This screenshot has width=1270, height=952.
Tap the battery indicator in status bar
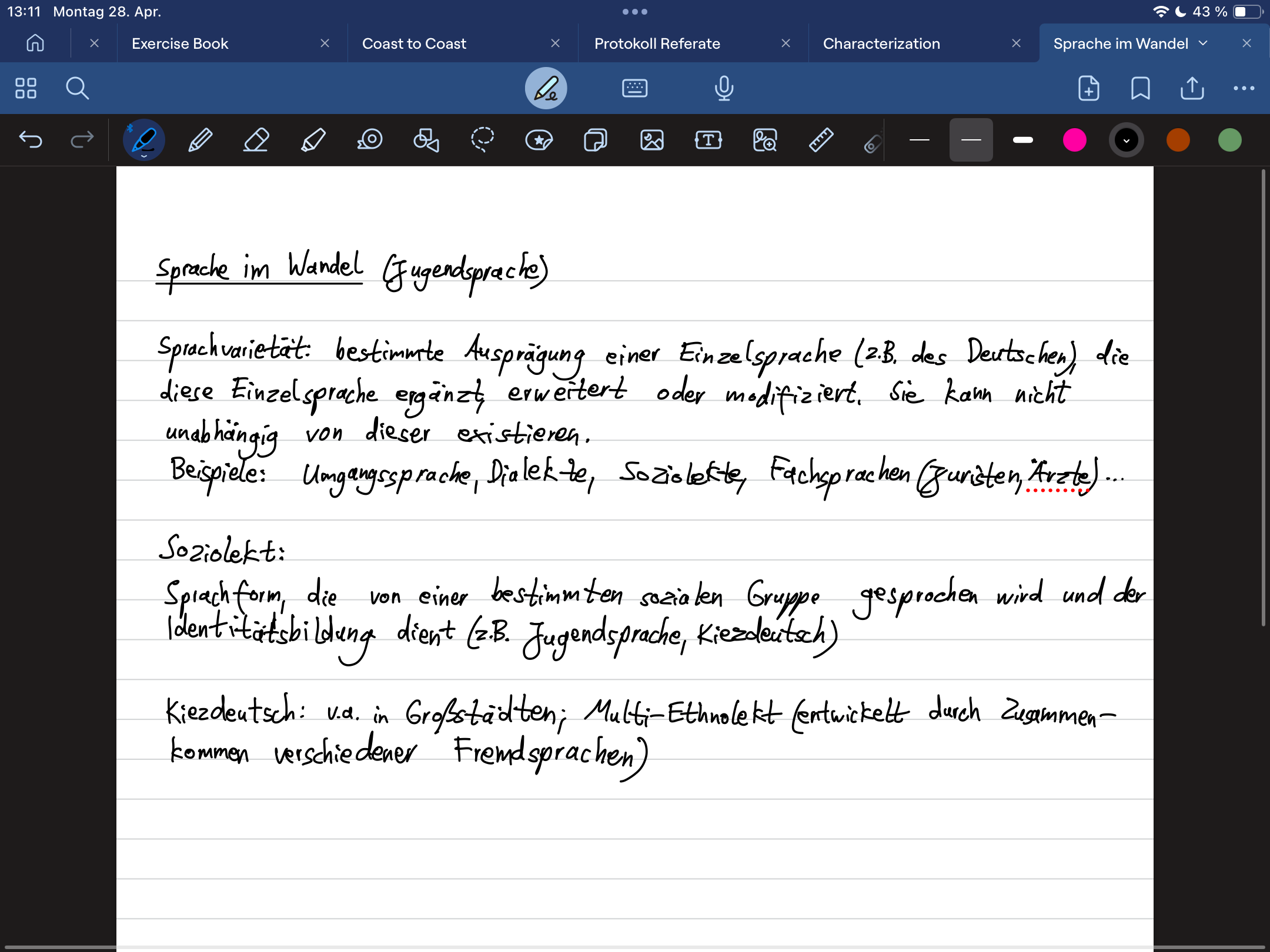1249,12
